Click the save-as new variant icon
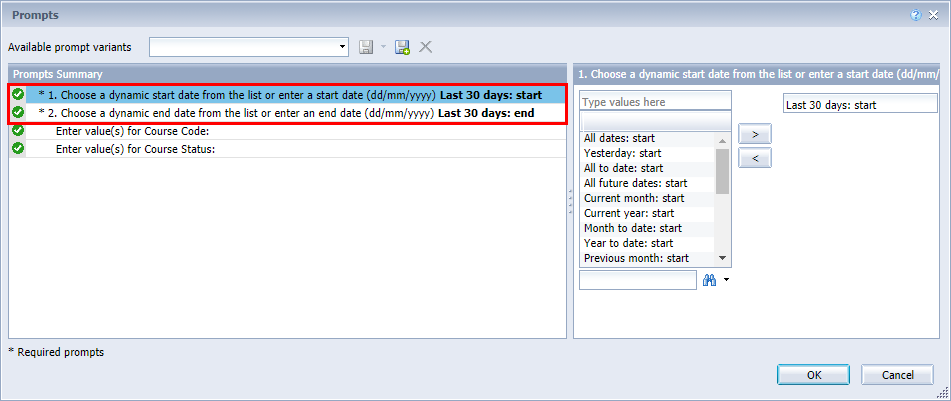Viewport: 951px width, 401px height. tap(402, 47)
